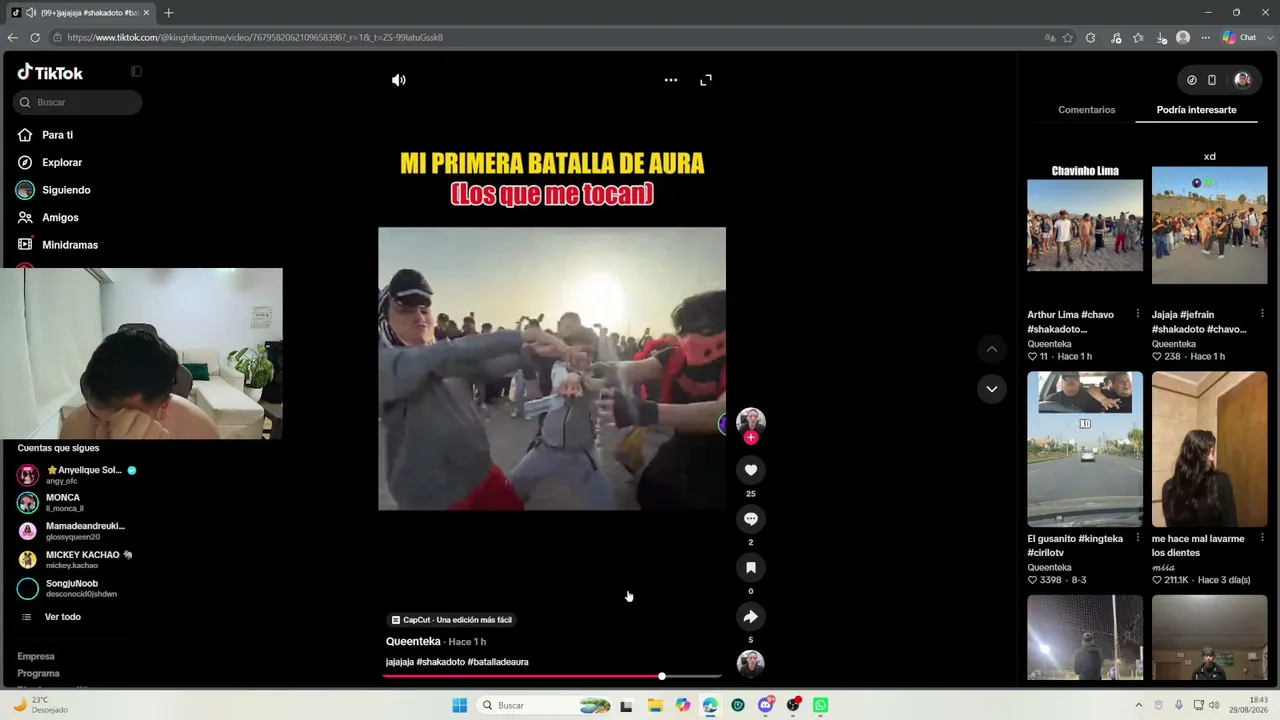Open the 'me hace mal lavarme' video thumbnail

pos(1209,449)
